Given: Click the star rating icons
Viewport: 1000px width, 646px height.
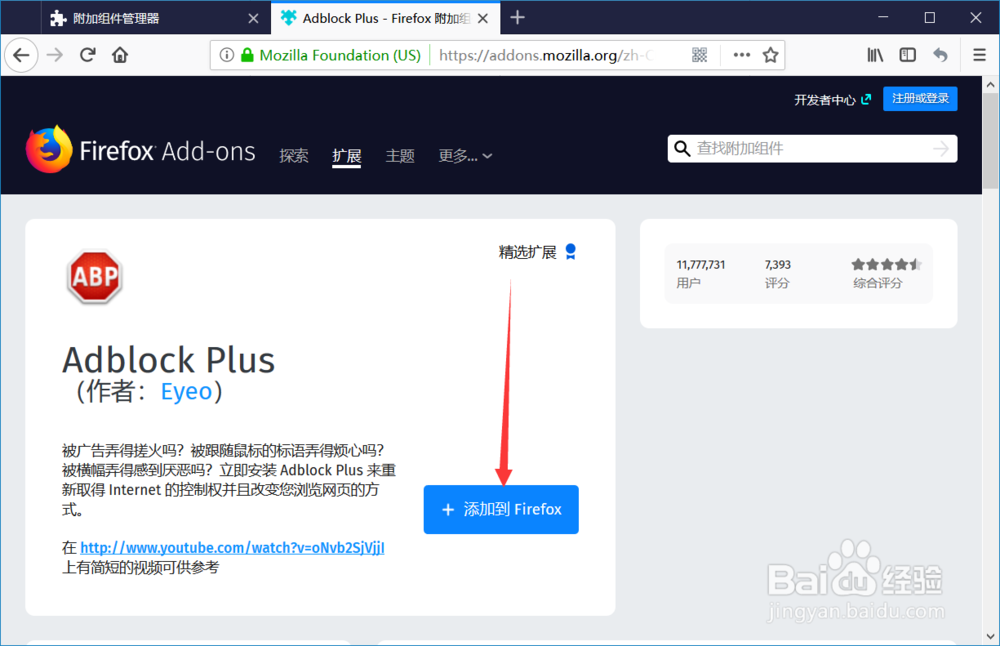Looking at the screenshot, I should click(x=886, y=265).
